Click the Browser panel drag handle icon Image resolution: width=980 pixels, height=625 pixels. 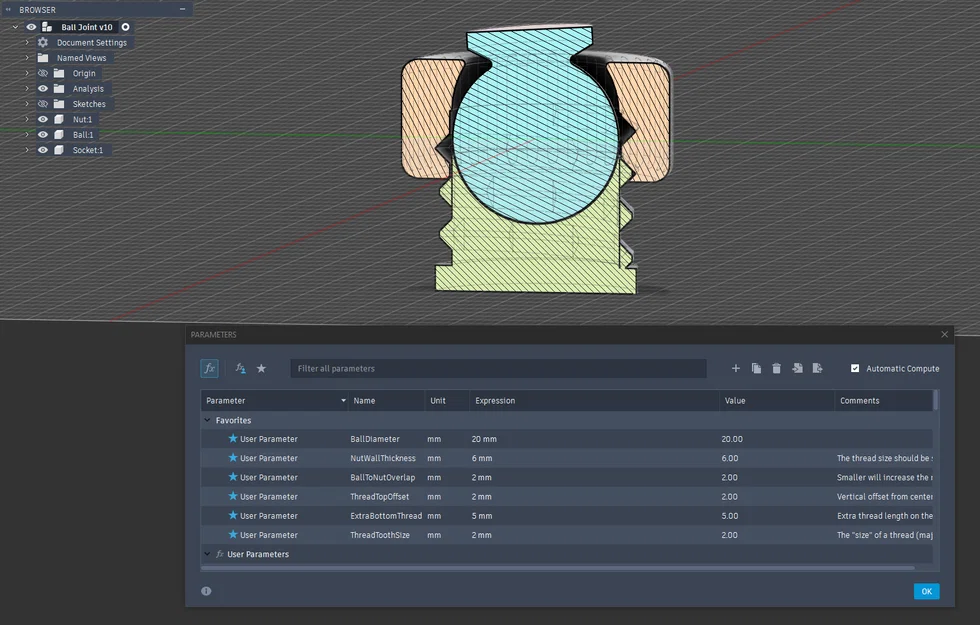point(8,9)
